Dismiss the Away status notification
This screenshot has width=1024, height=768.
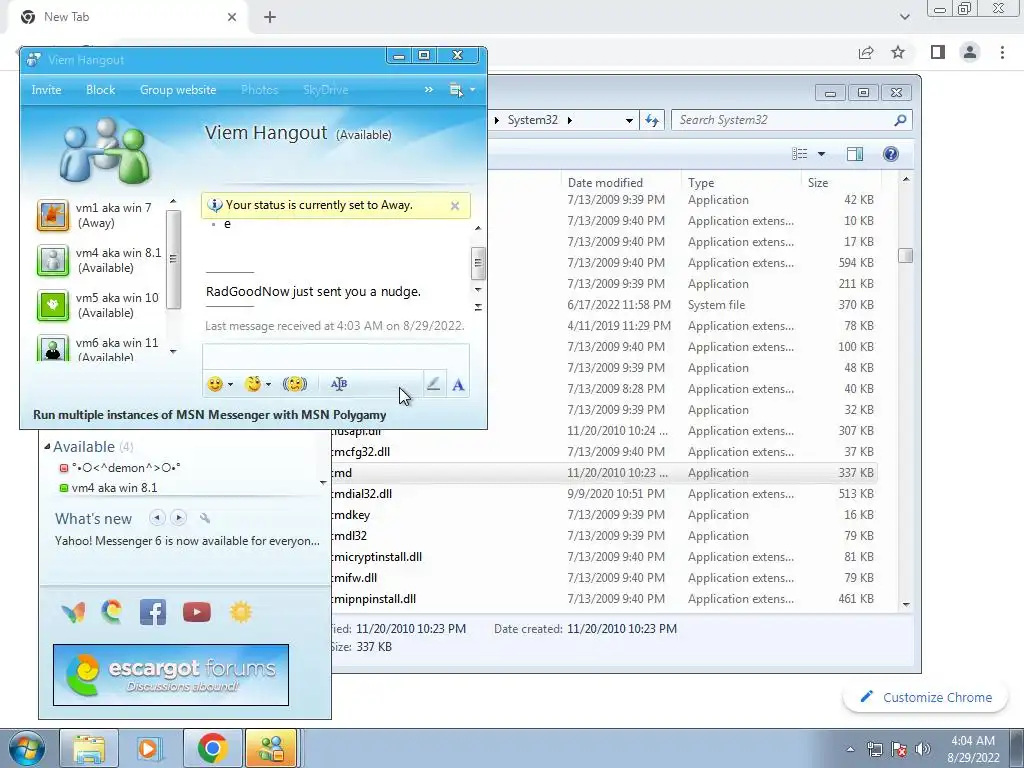tap(455, 206)
